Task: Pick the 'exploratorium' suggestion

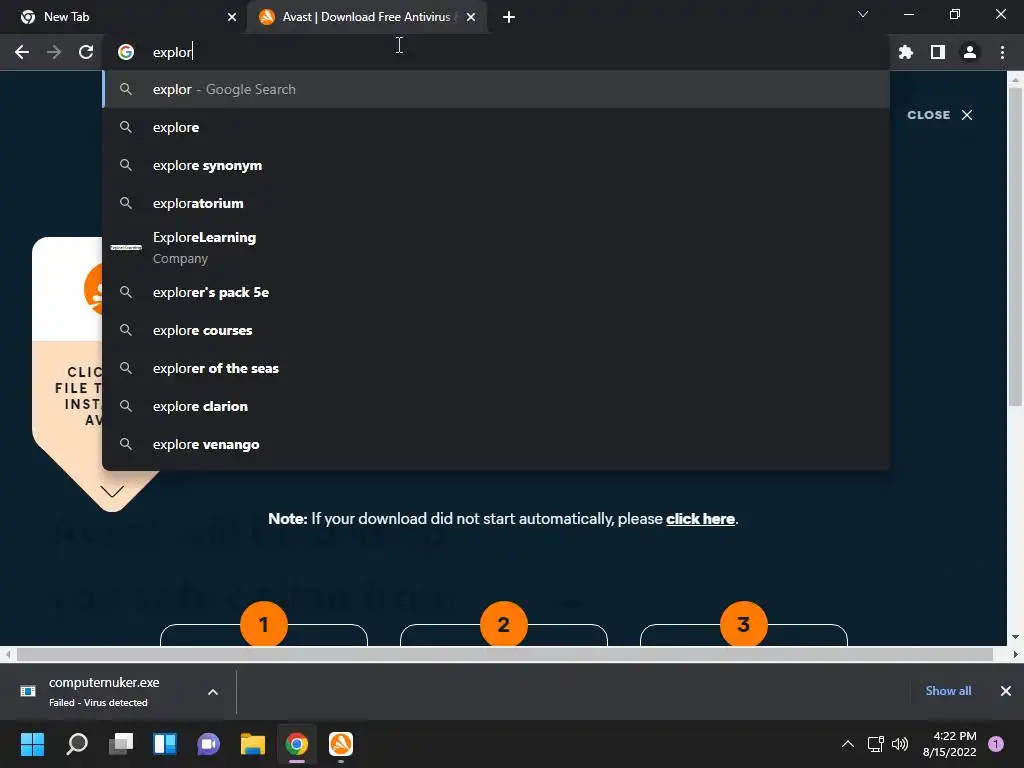Action: [496, 203]
